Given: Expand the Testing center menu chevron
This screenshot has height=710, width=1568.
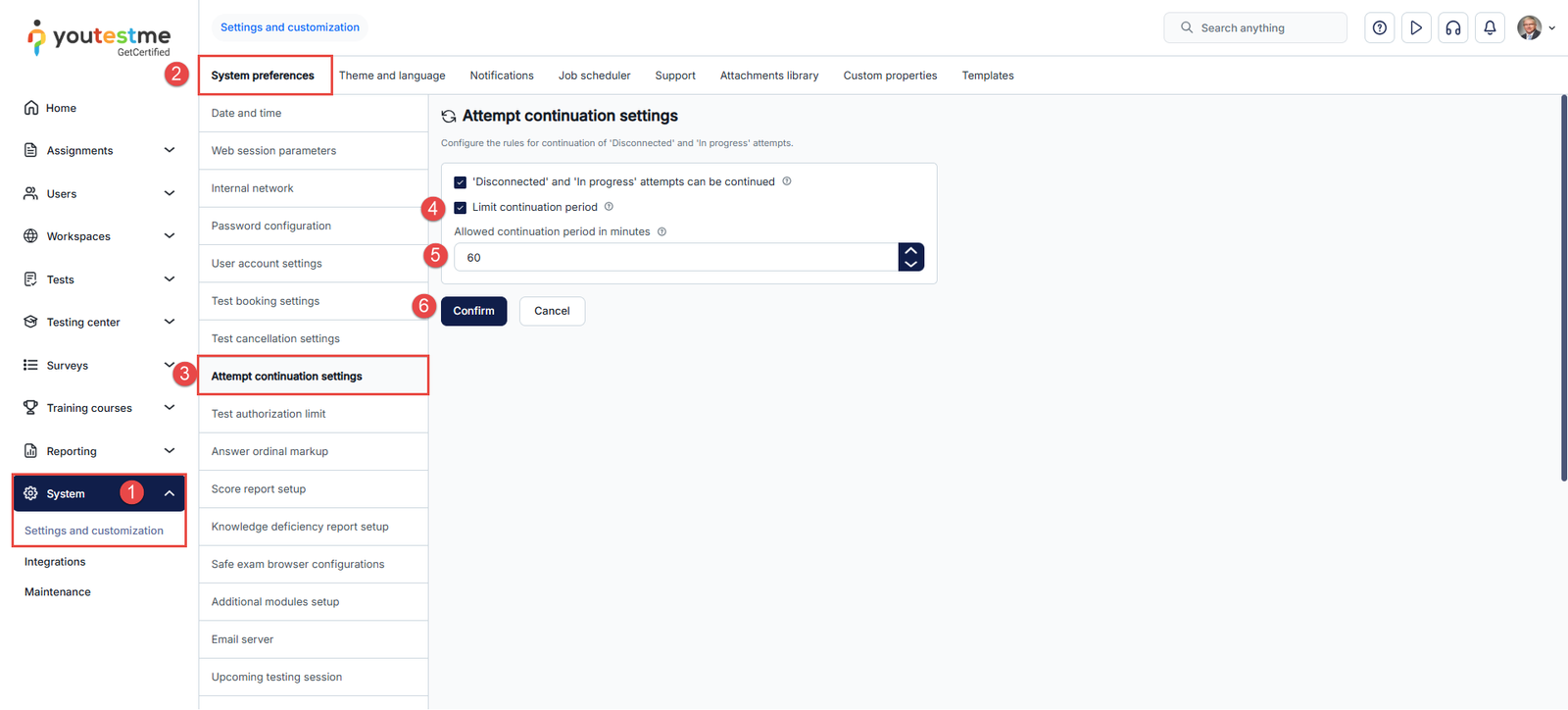Looking at the screenshot, I should point(170,322).
